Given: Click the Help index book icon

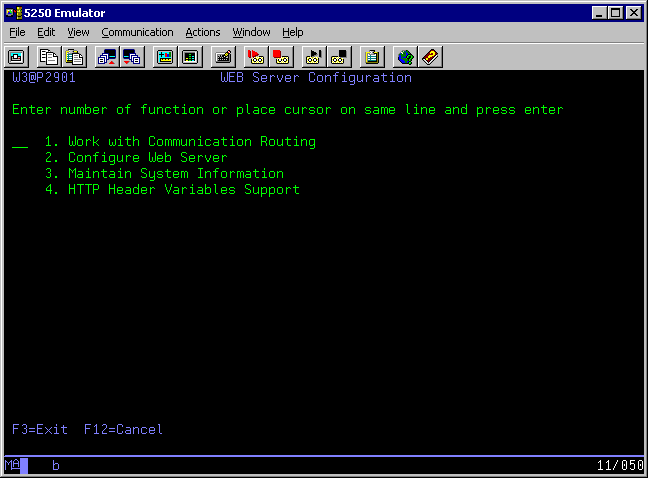Looking at the screenshot, I should pyautogui.click(x=430, y=57).
